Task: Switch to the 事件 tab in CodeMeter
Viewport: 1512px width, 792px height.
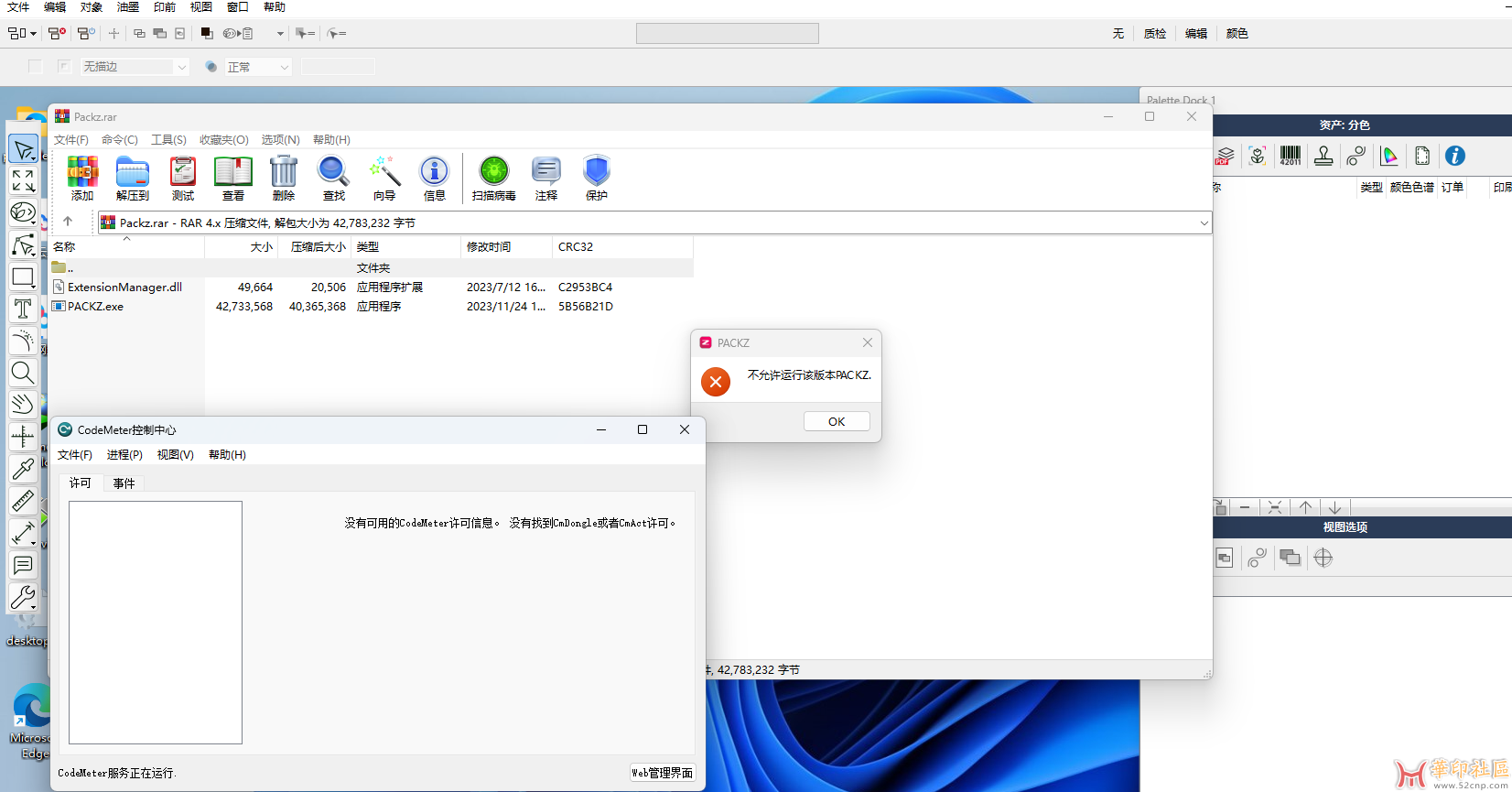Action: coord(124,483)
